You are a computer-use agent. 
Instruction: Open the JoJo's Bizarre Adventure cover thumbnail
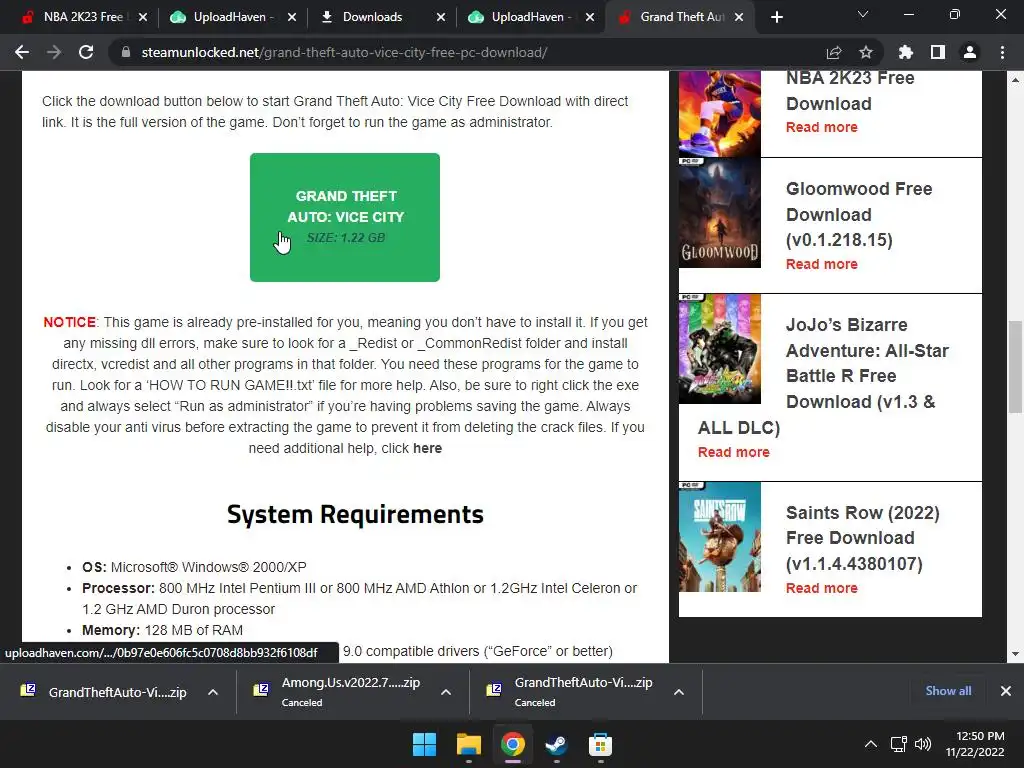[720, 349]
